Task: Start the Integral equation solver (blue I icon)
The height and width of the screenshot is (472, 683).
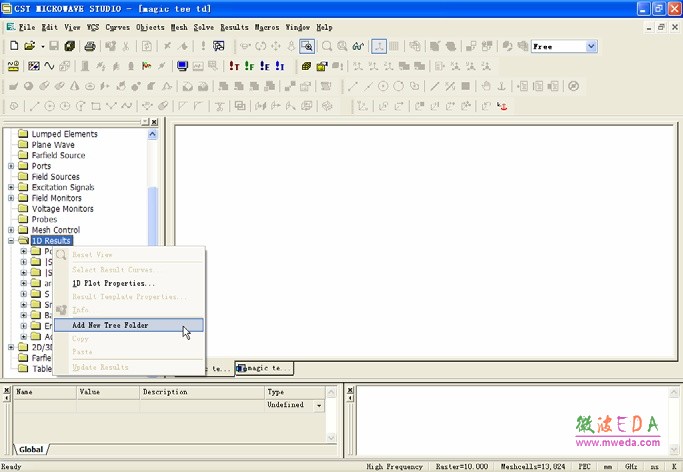Action: (280, 66)
